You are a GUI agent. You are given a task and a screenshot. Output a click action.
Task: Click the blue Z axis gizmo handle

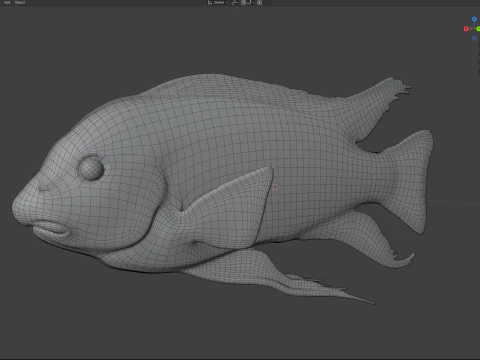pos(474,19)
